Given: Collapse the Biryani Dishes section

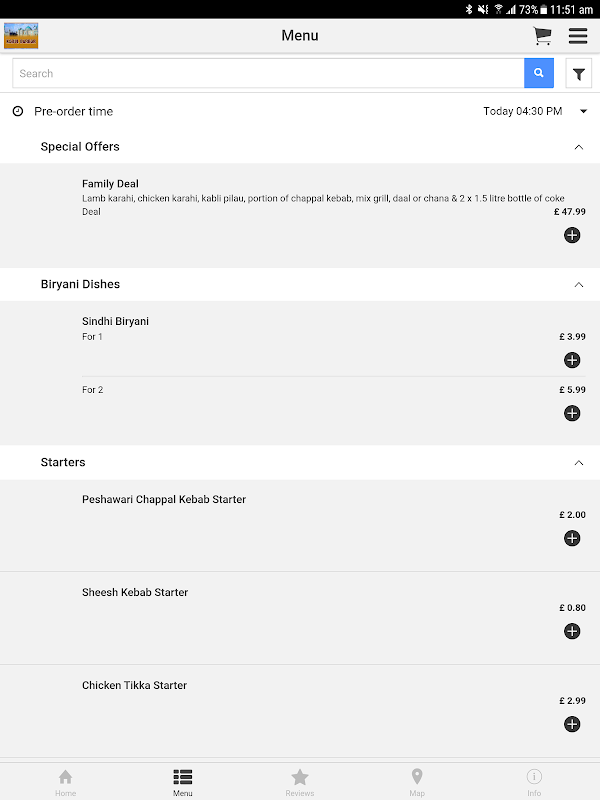Looking at the screenshot, I should (578, 285).
